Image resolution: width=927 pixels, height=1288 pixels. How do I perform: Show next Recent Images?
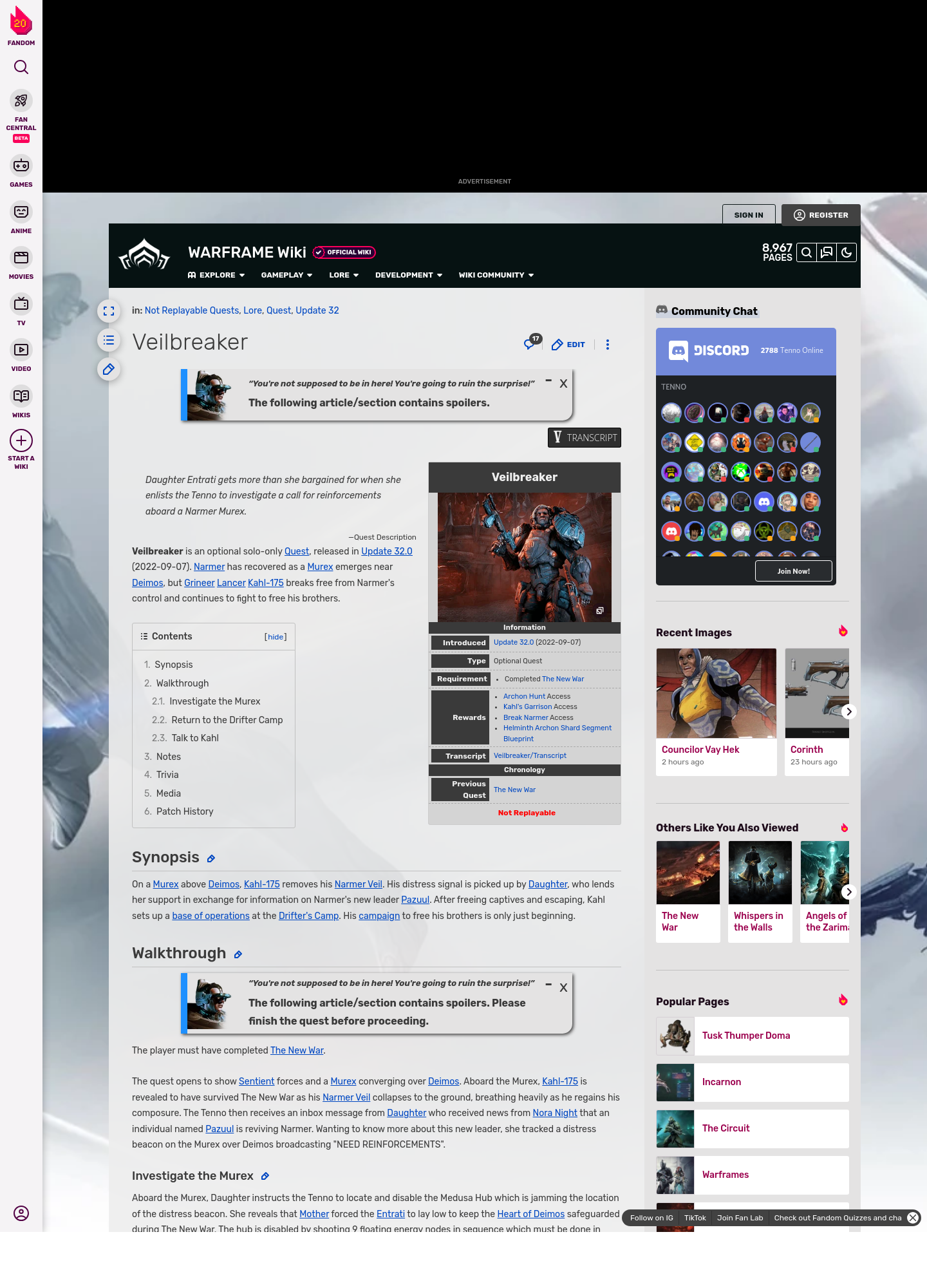(x=849, y=712)
